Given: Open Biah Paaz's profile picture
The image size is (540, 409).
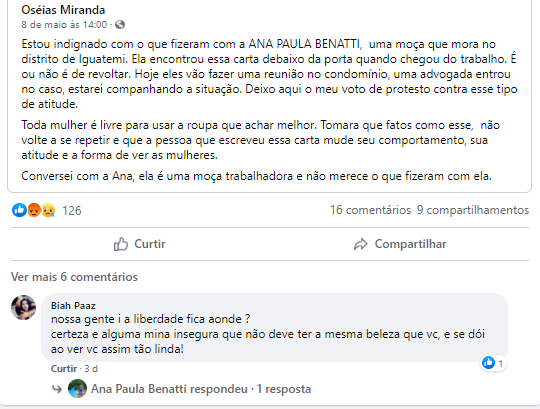Looking at the screenshot, I should pyautogui.click(x=23, y=307).
